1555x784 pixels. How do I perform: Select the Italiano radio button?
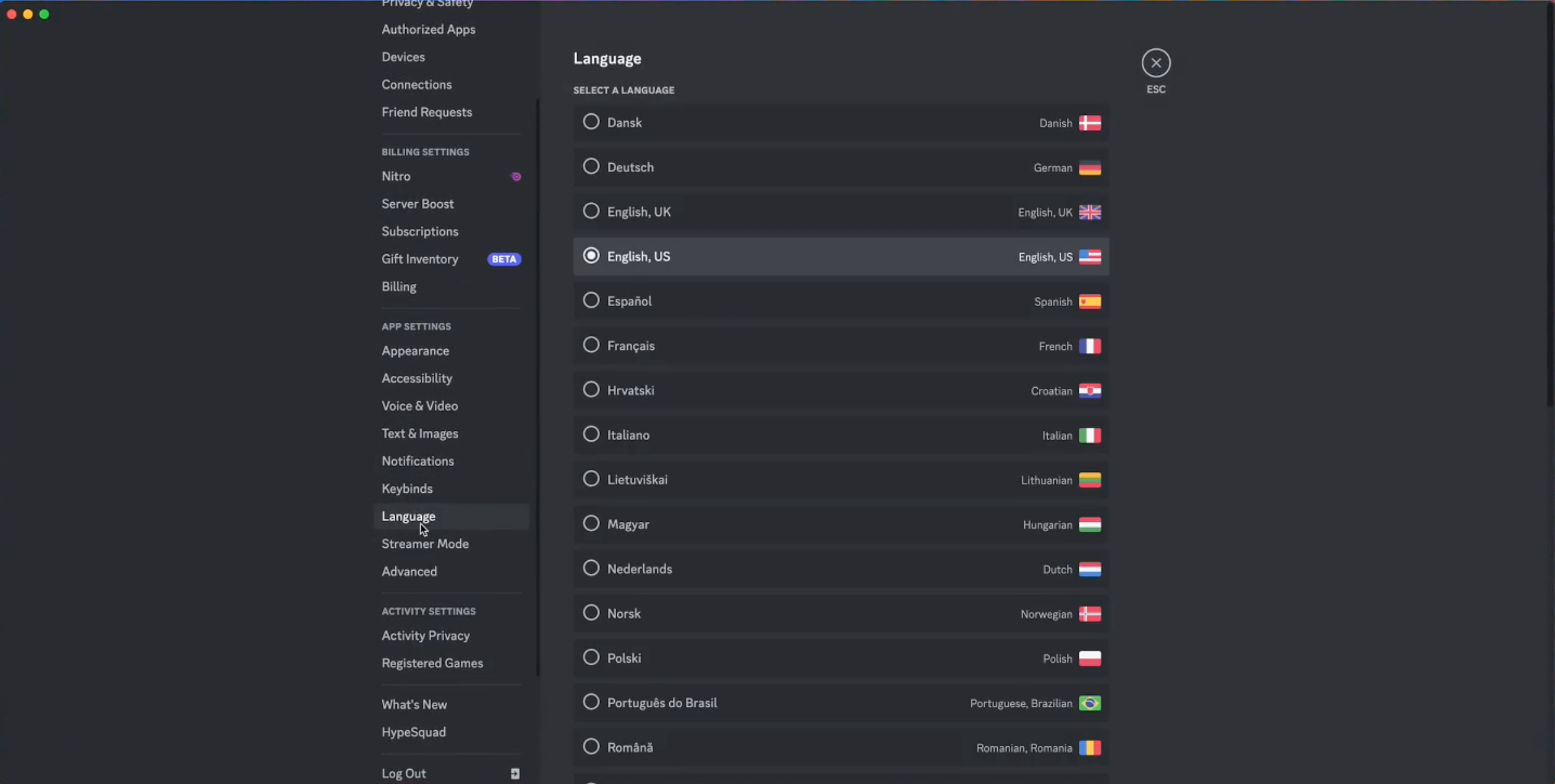pos(591,435)
